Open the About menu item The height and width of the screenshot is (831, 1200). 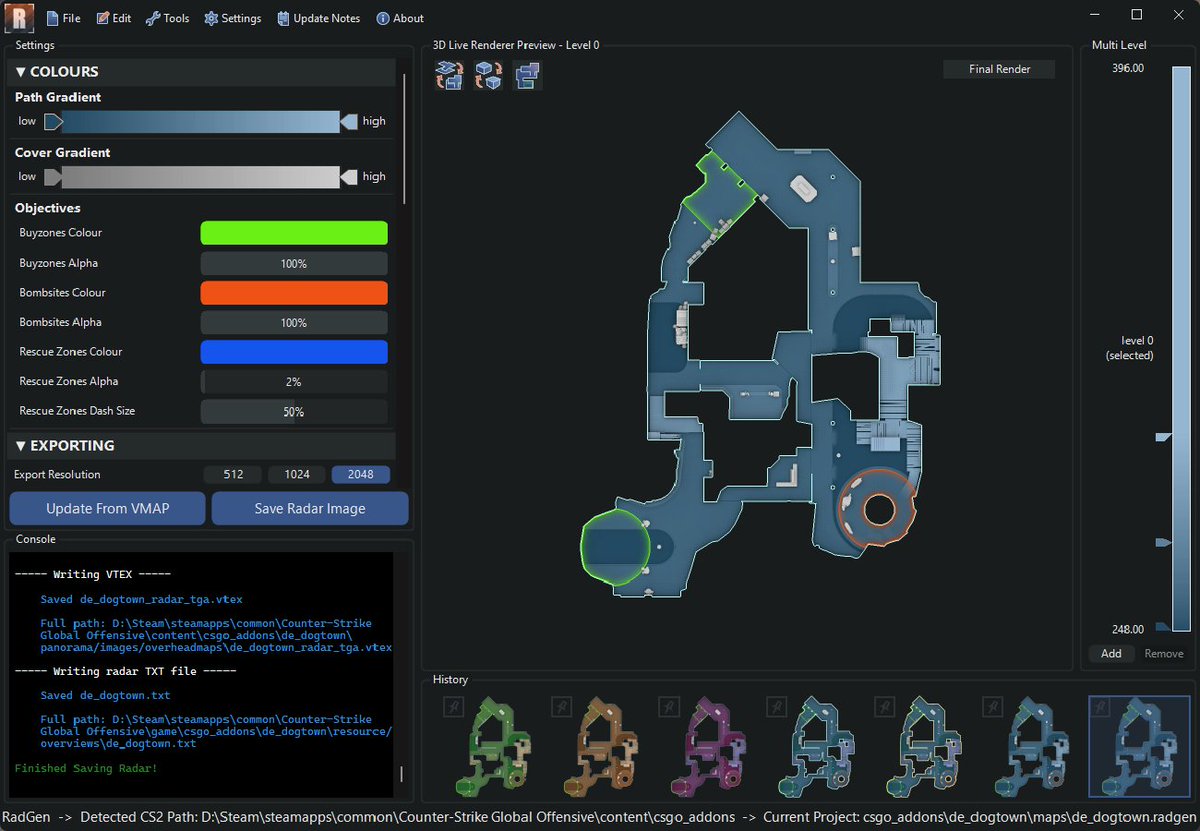click(x=400, y=18)
